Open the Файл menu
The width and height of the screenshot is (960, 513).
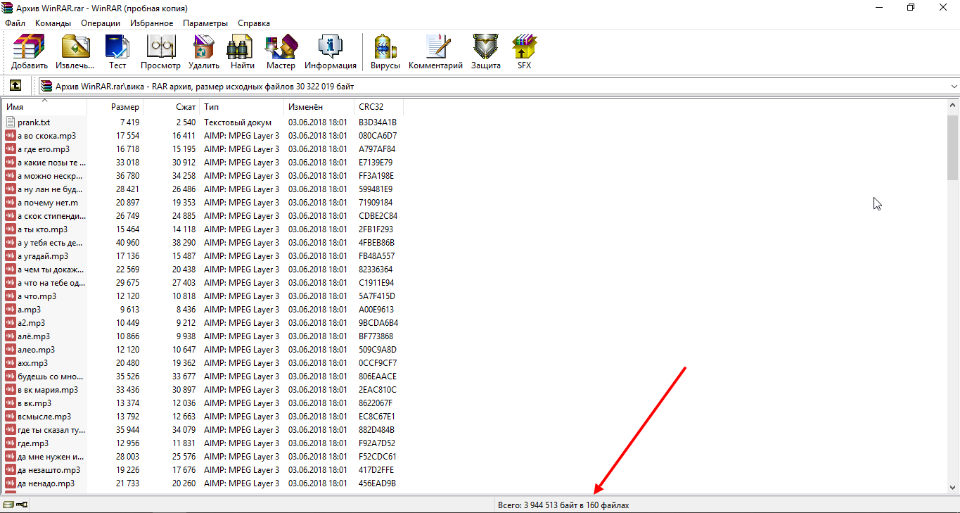[15, 23]
